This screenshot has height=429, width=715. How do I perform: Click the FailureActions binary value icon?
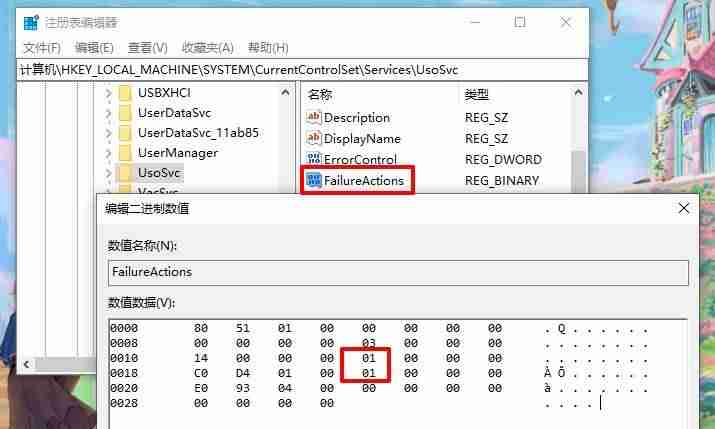pyautogui.click(x=314, y=180)
